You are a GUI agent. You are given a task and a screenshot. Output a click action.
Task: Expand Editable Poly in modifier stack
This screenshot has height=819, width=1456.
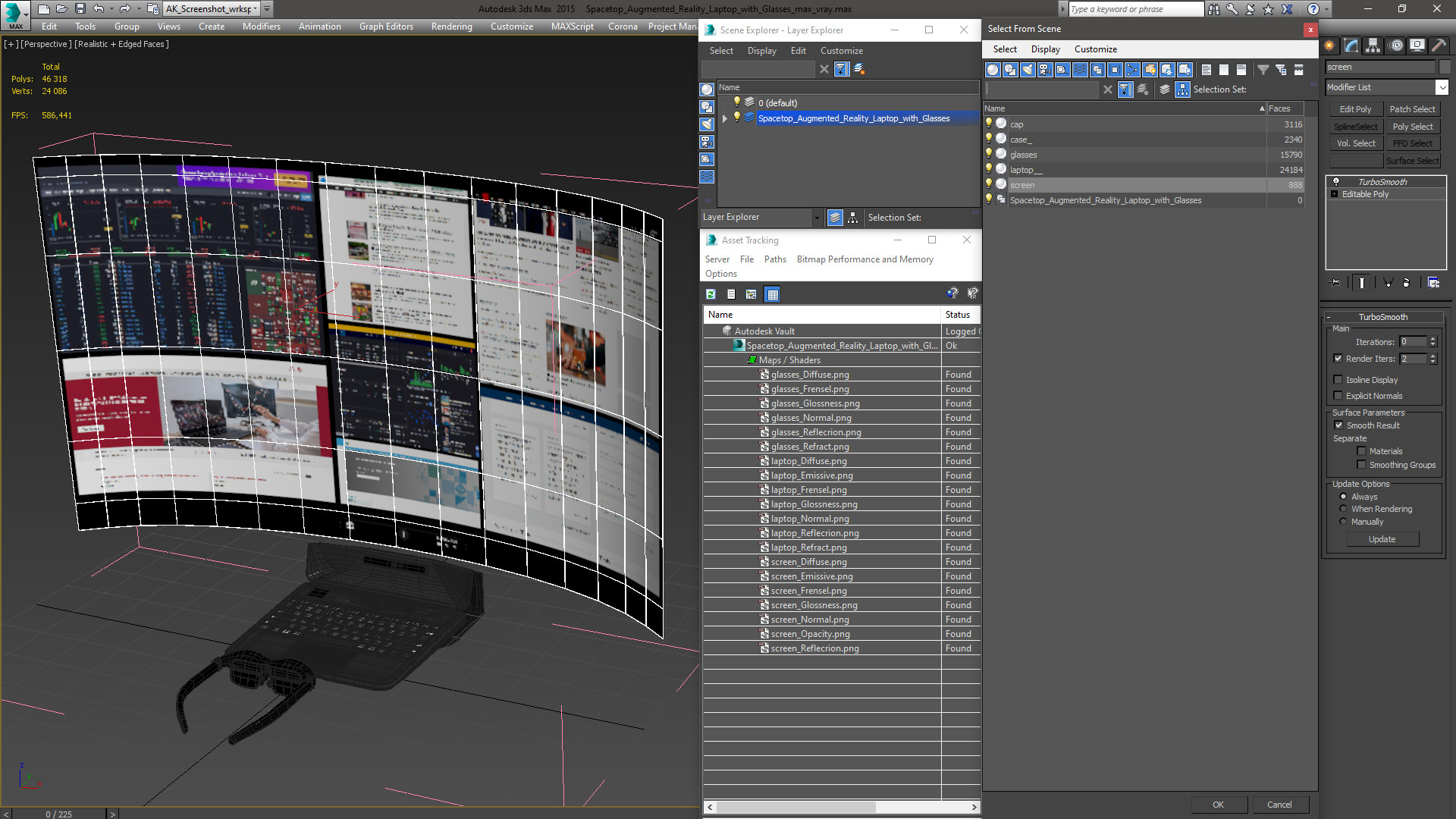[x=1335, y=194]
